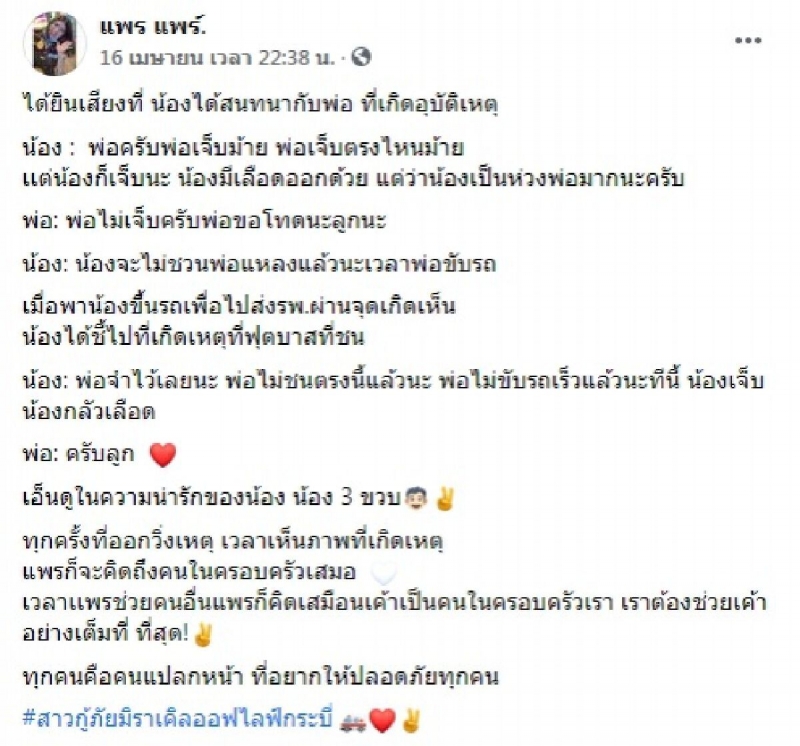Click the globe public privacy icon
The image size is (800, 746).
coord(361,57)
